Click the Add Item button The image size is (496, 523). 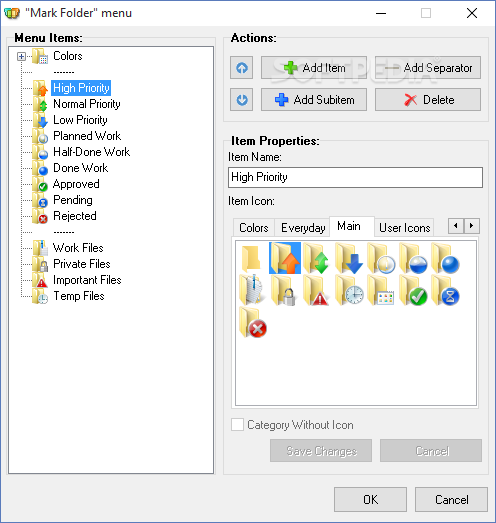click(x=314, y=68)
